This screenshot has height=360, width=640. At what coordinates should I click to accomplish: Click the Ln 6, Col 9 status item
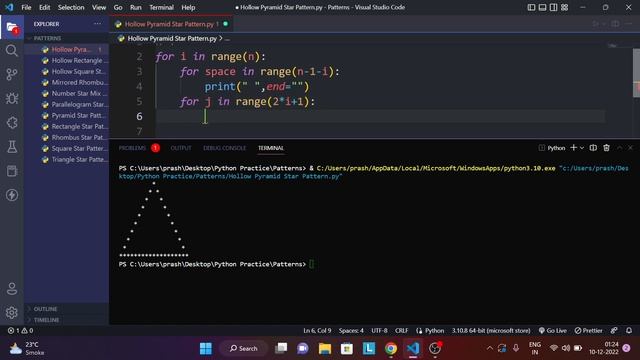pos(317,330)
